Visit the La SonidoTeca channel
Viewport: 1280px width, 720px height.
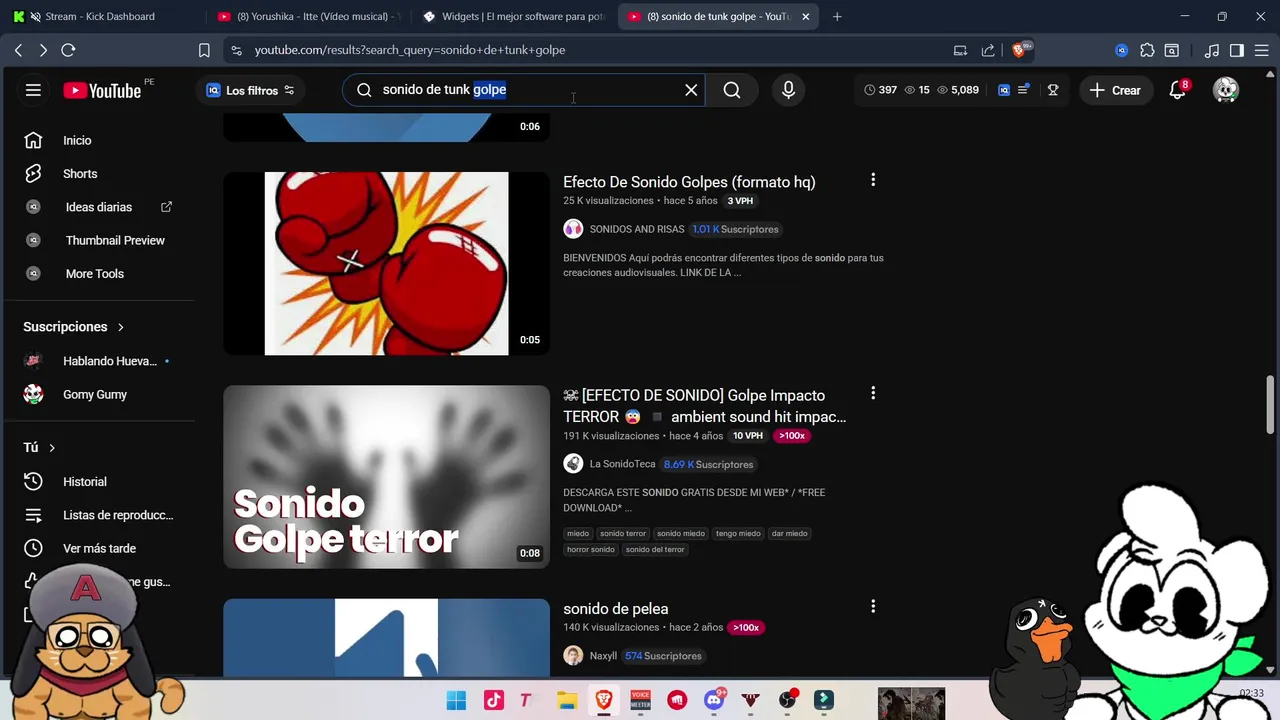click(x=622, y=464)
